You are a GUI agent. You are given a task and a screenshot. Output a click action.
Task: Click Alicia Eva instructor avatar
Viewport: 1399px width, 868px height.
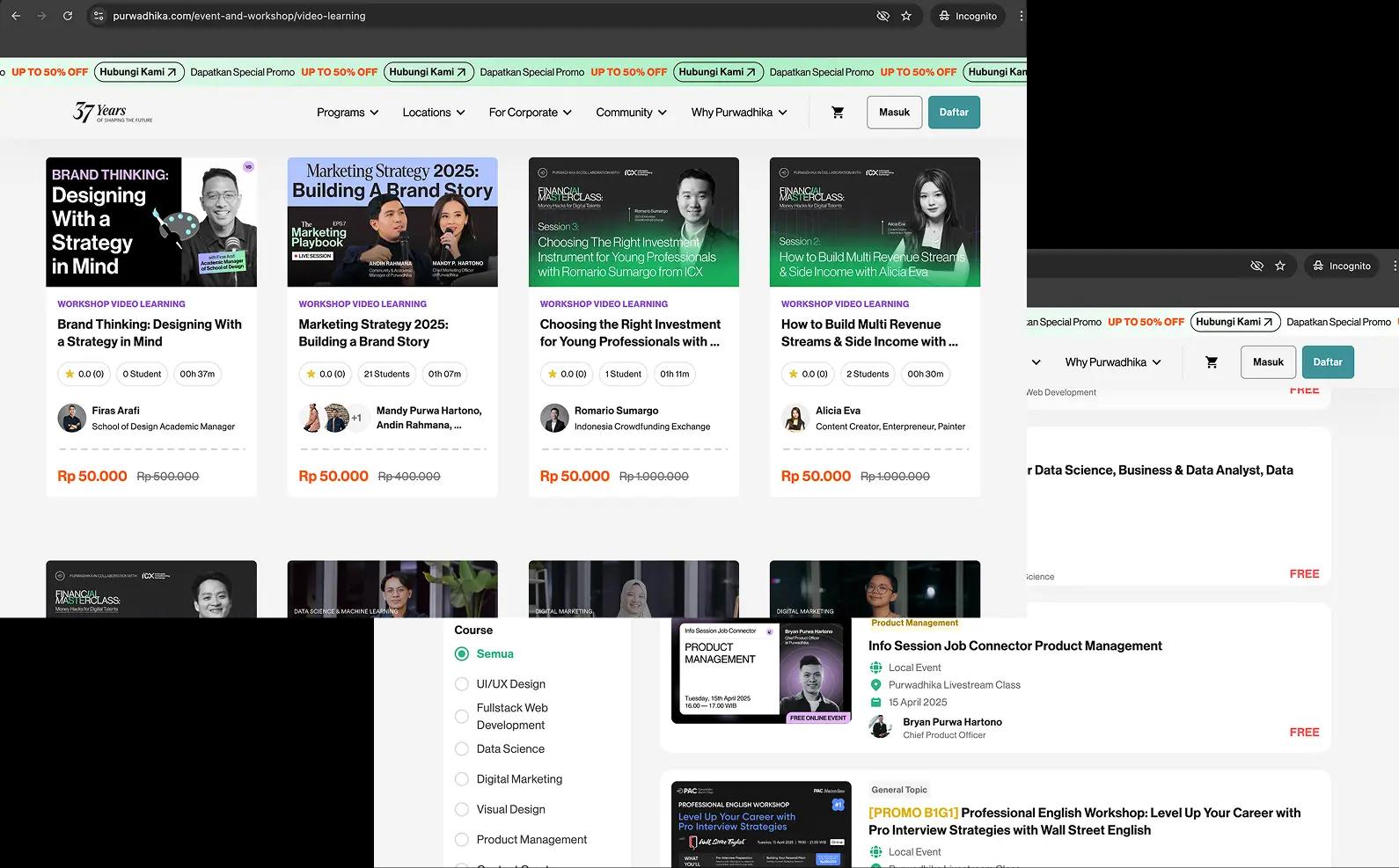pos(795,418)
